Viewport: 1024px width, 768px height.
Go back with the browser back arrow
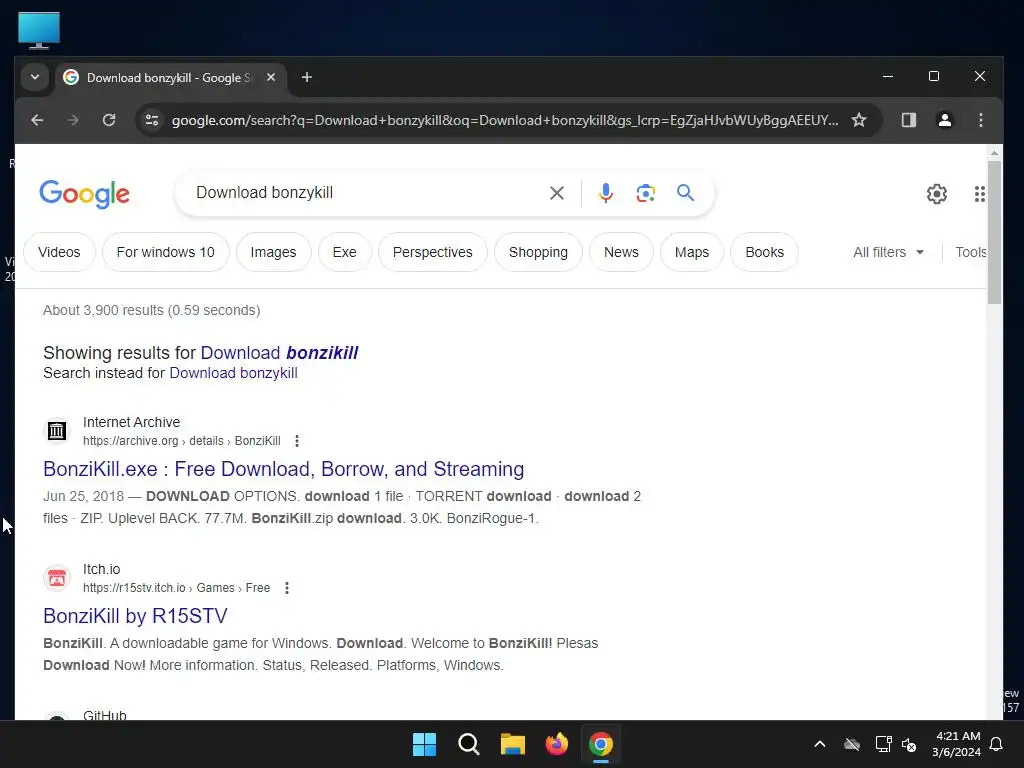click(x=37, y=120)
